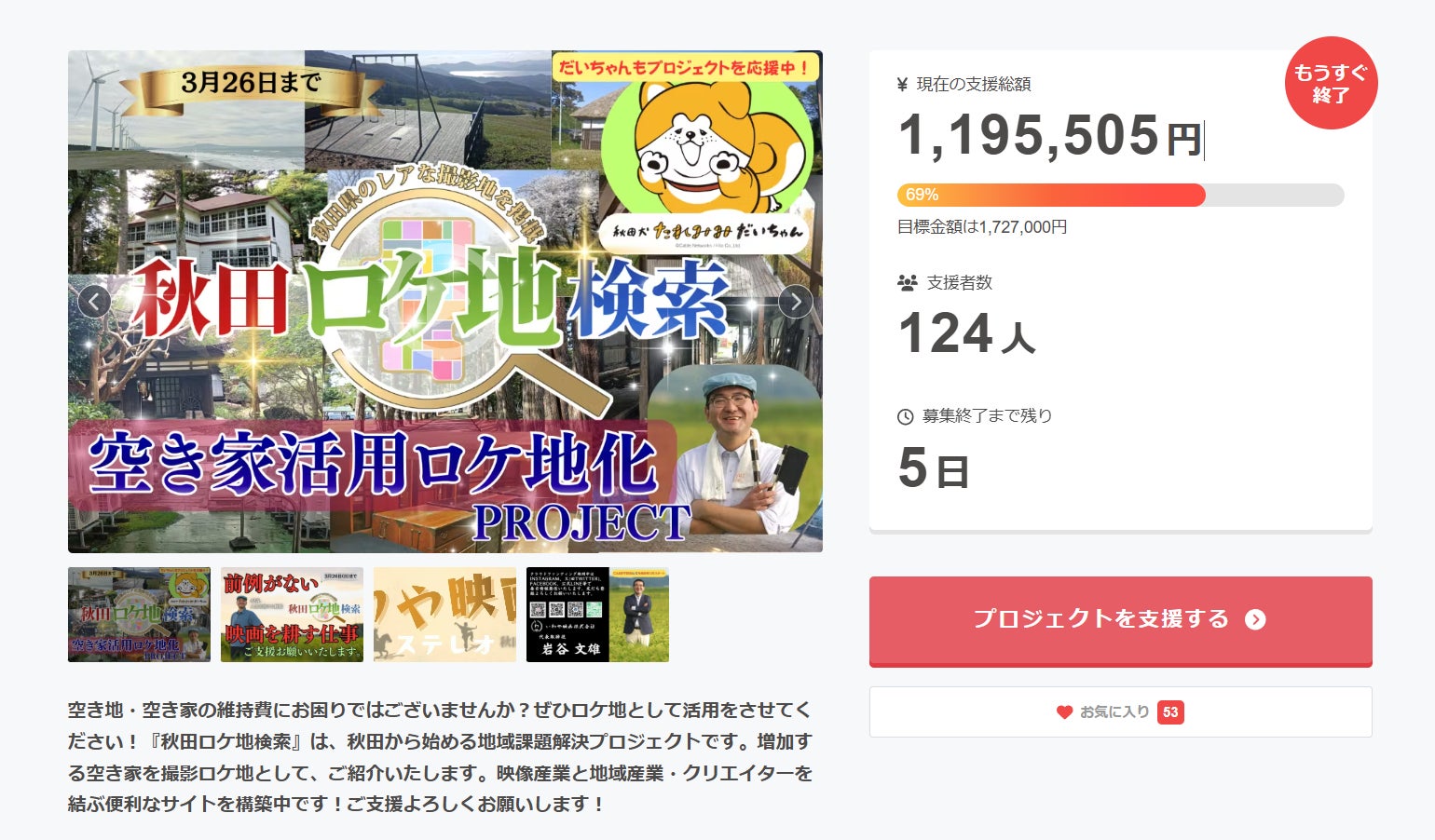Click the 1,195,505円 total amount
Viewport: 1435px width, 840px height.
pos(1050,137)
